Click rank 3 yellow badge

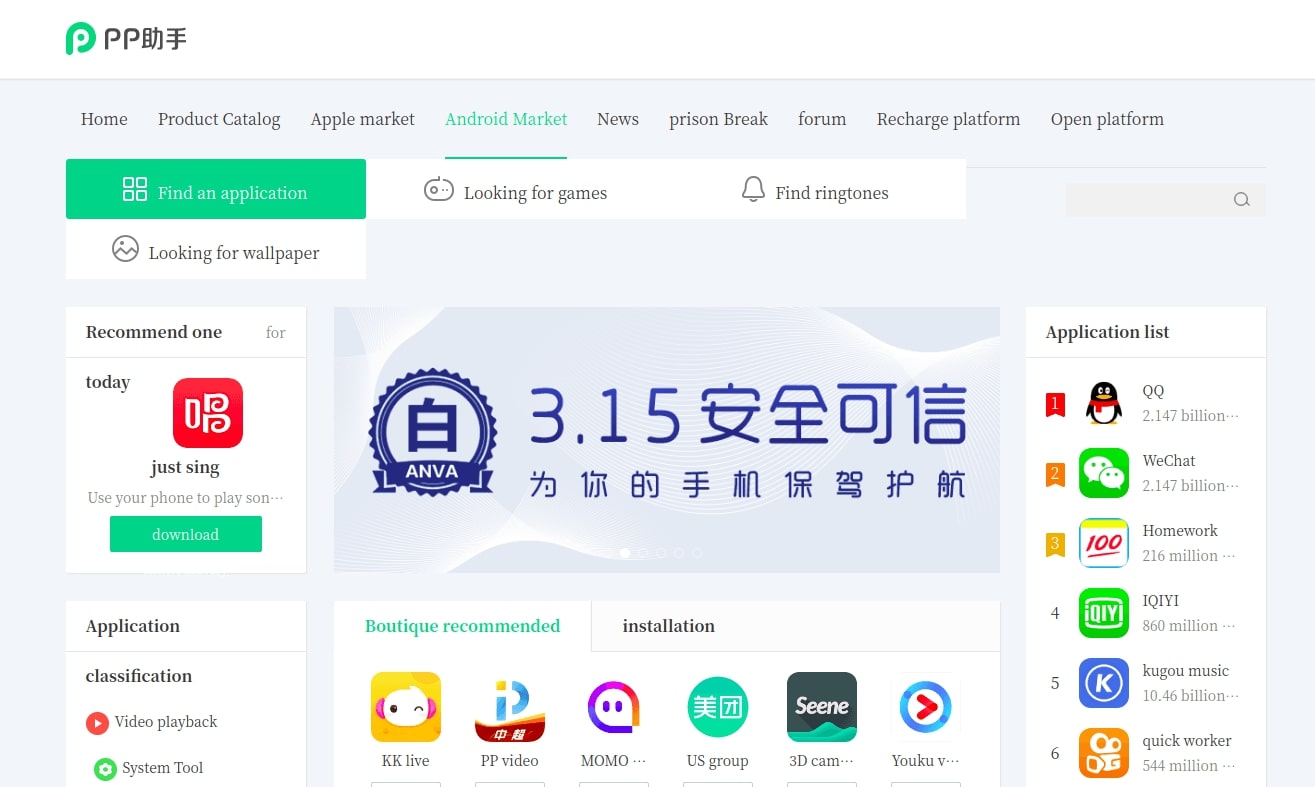pos(1055,544)
